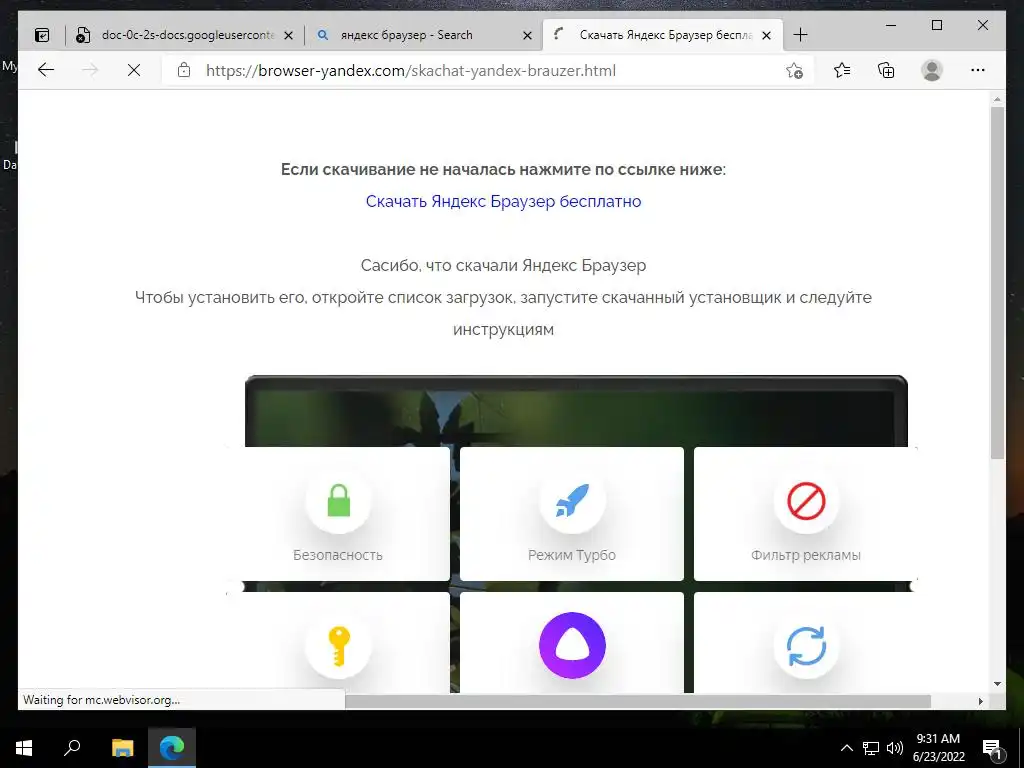This screenshot has height=768, width=1024.
Task: Open the volume control icon
Action: (x=895, y=748)
